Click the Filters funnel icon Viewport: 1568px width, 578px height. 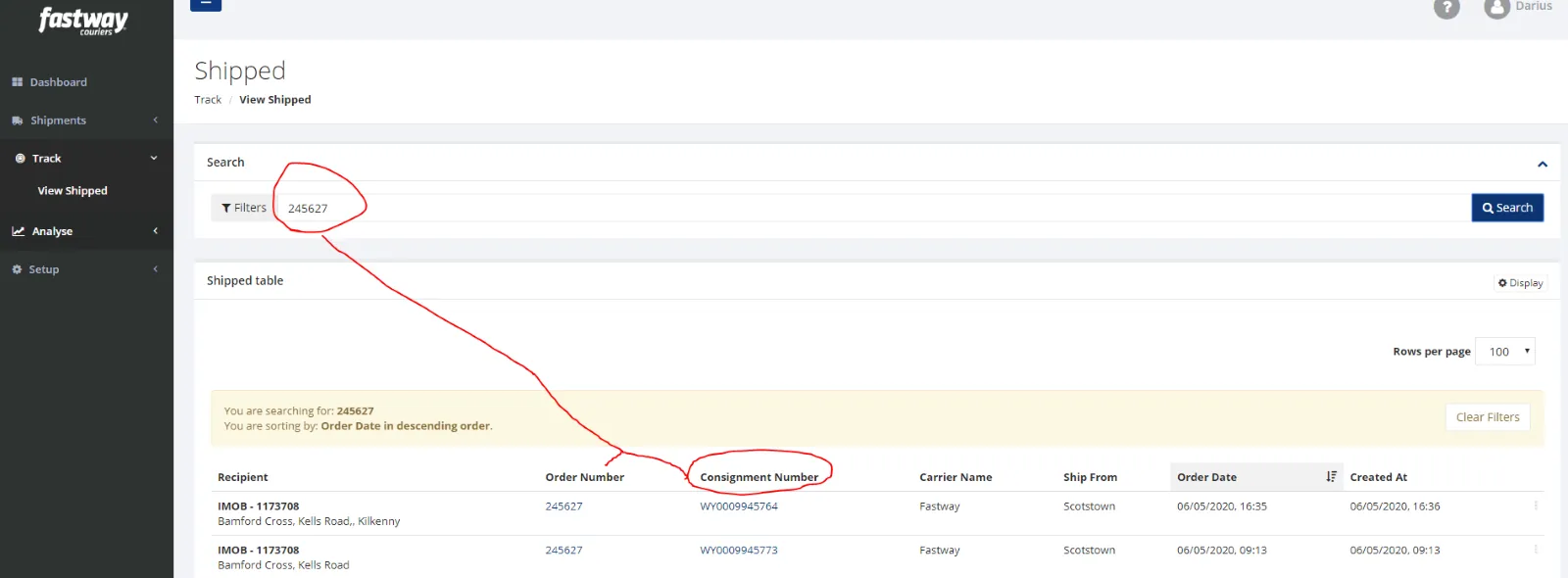(x=226, y=208)
